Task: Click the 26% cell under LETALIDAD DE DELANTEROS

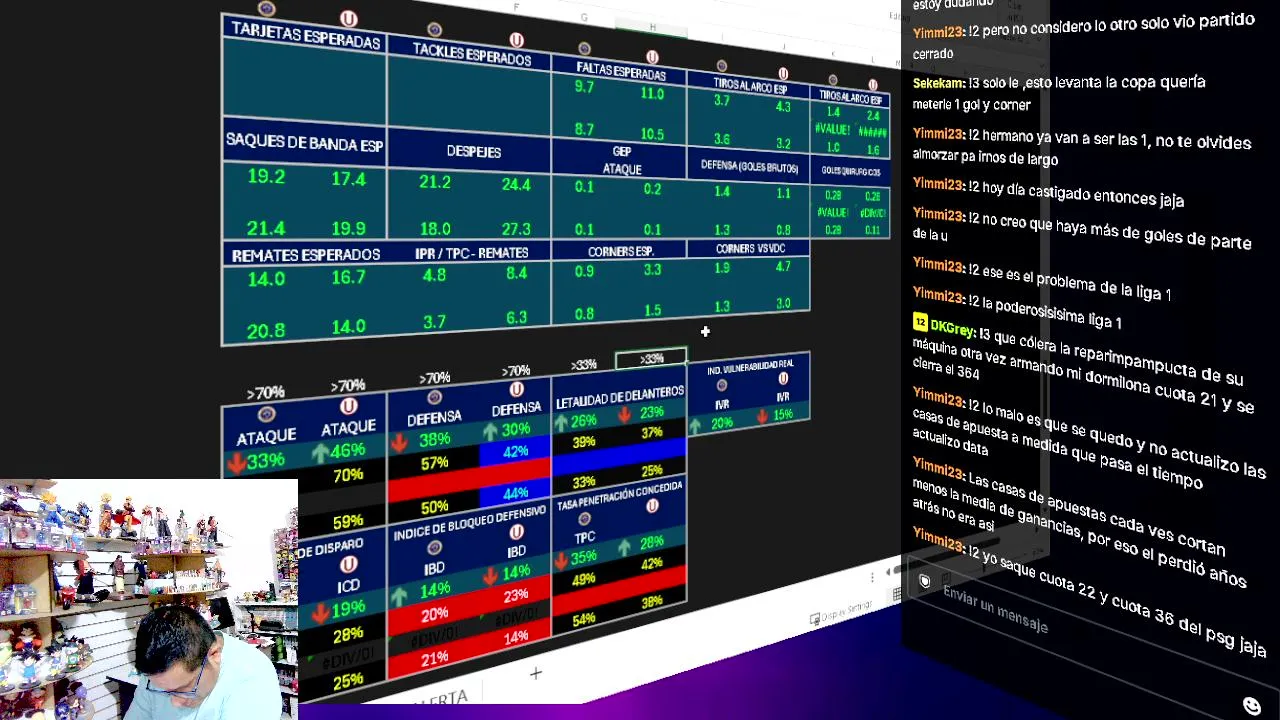Action: [584, 421]
